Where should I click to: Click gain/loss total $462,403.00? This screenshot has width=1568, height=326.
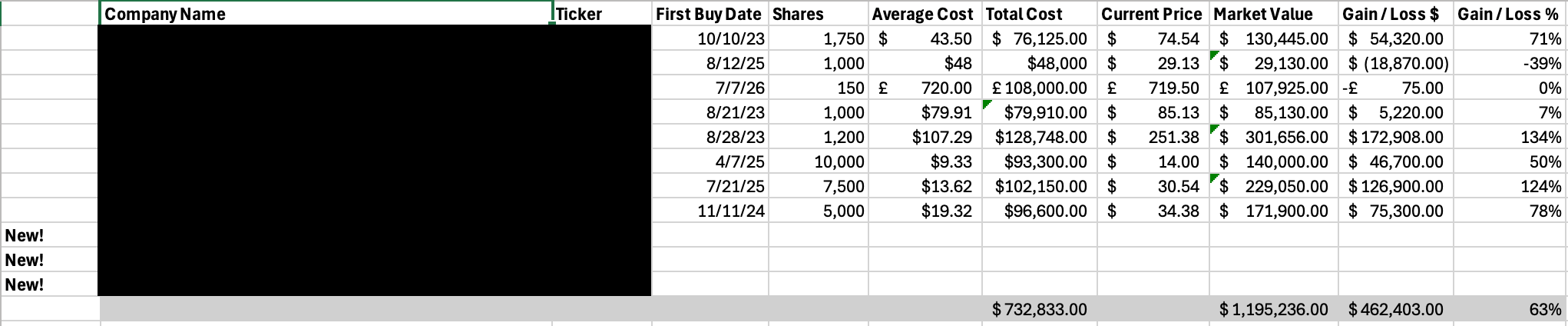coord(1396,309)
